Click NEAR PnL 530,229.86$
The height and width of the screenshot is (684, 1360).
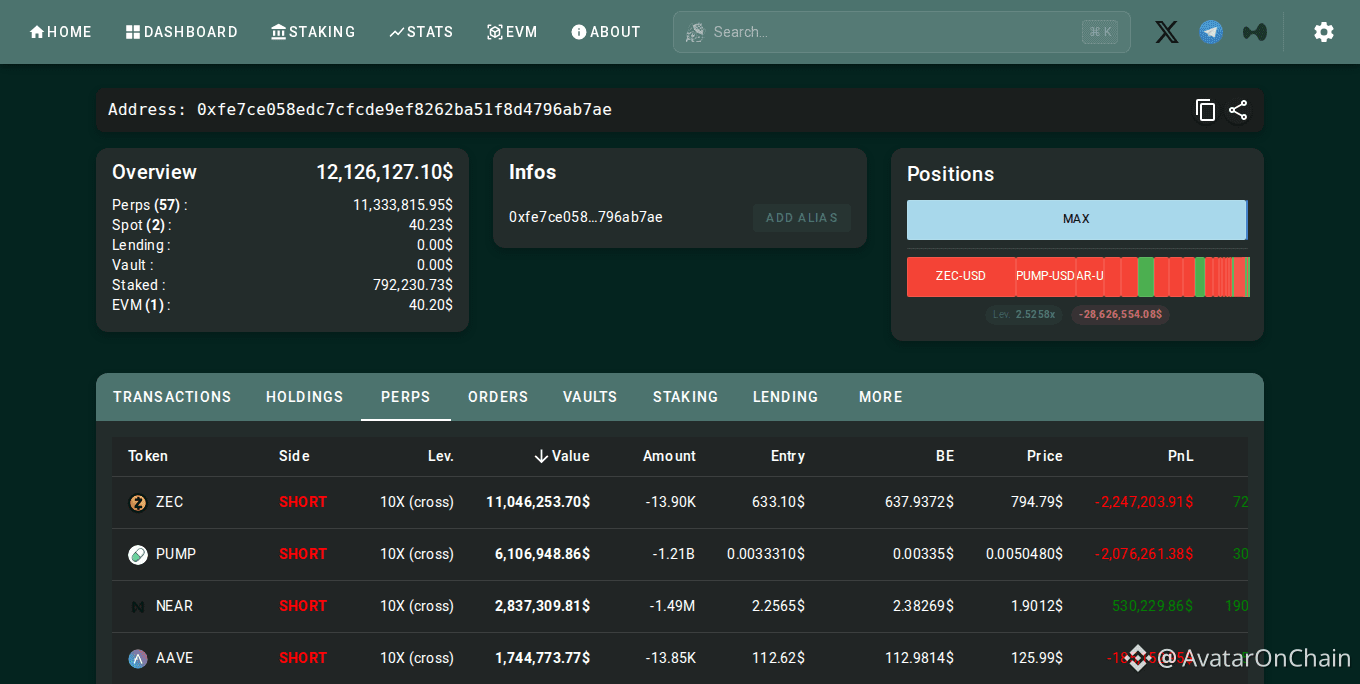[x=1153, y=606]
